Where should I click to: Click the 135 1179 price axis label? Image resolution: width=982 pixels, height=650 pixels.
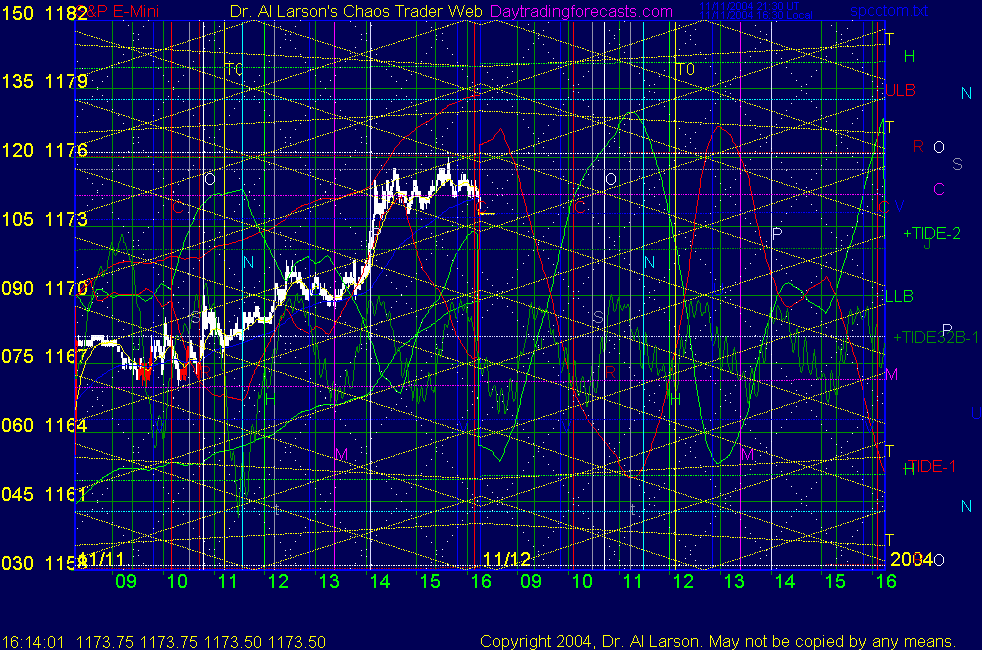(x=44, y=81)
